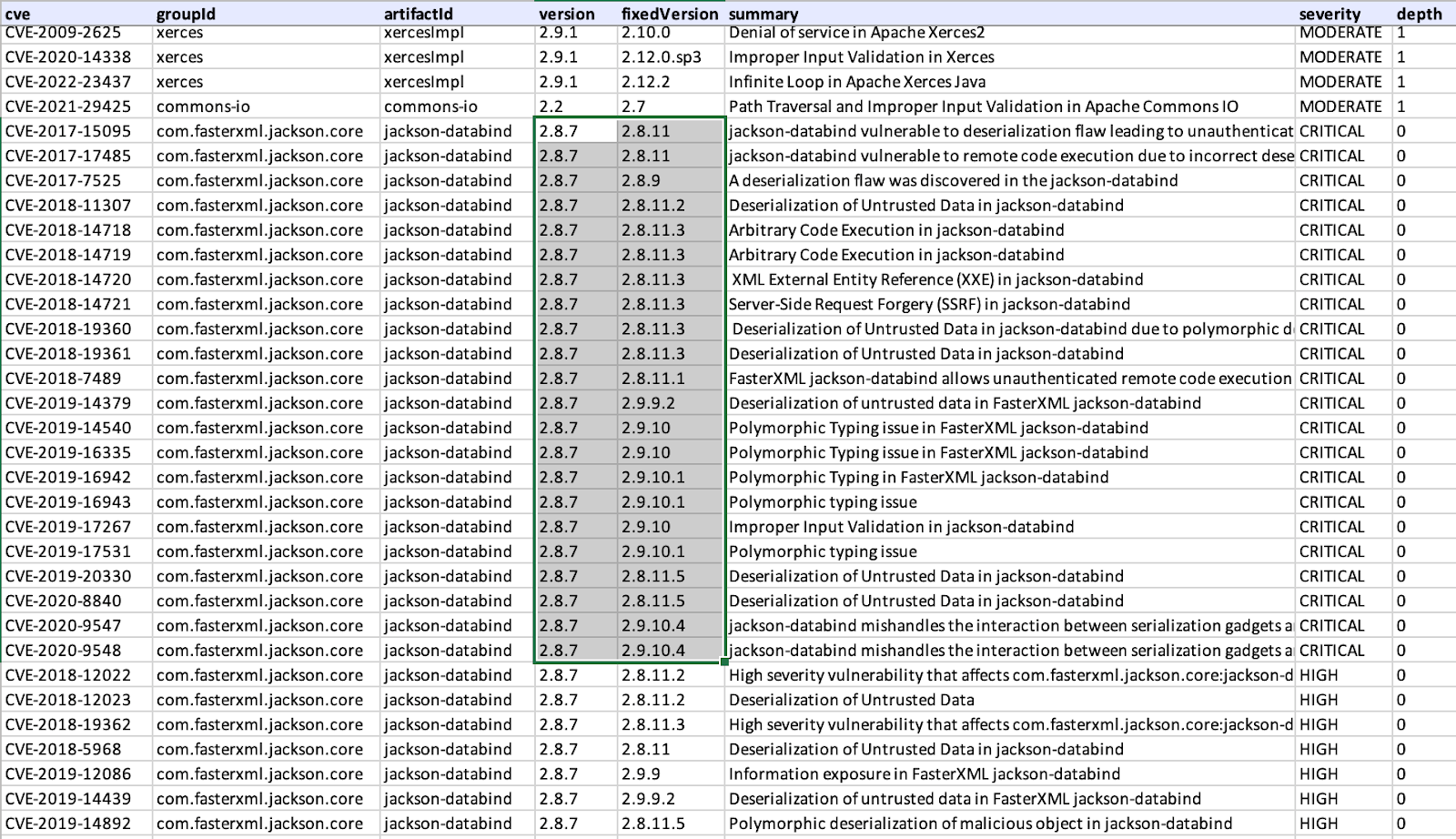Click summary 'XML External Entity Reference (XXE)'
Screen dimensions: 1456x839
[1010, 279]
